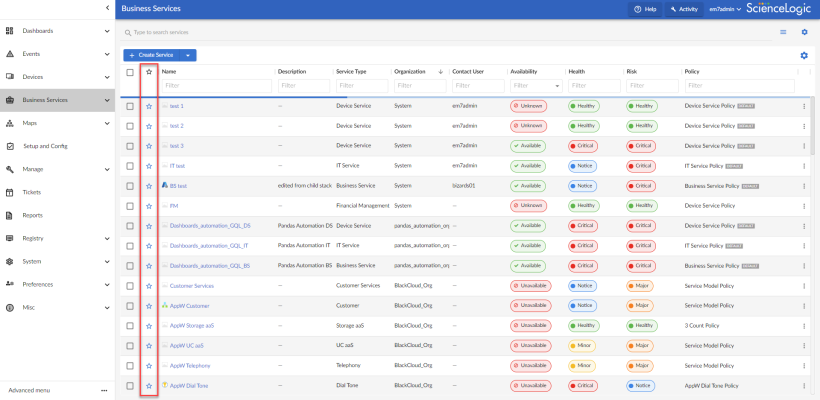Click the list view icon near search
This screenshot has width=820, height=400.
point(783,32)
